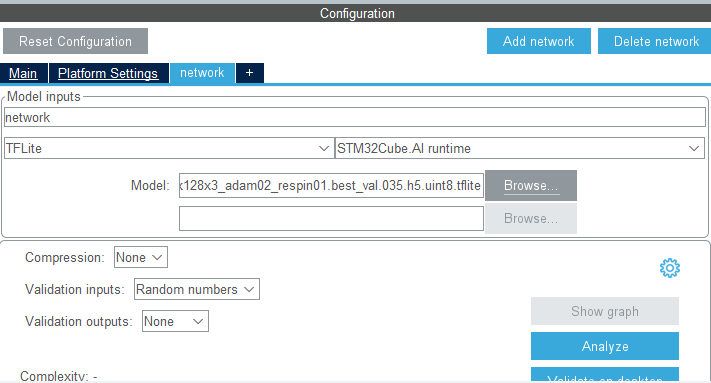Click the empty second model file field

tap(331, 218)
